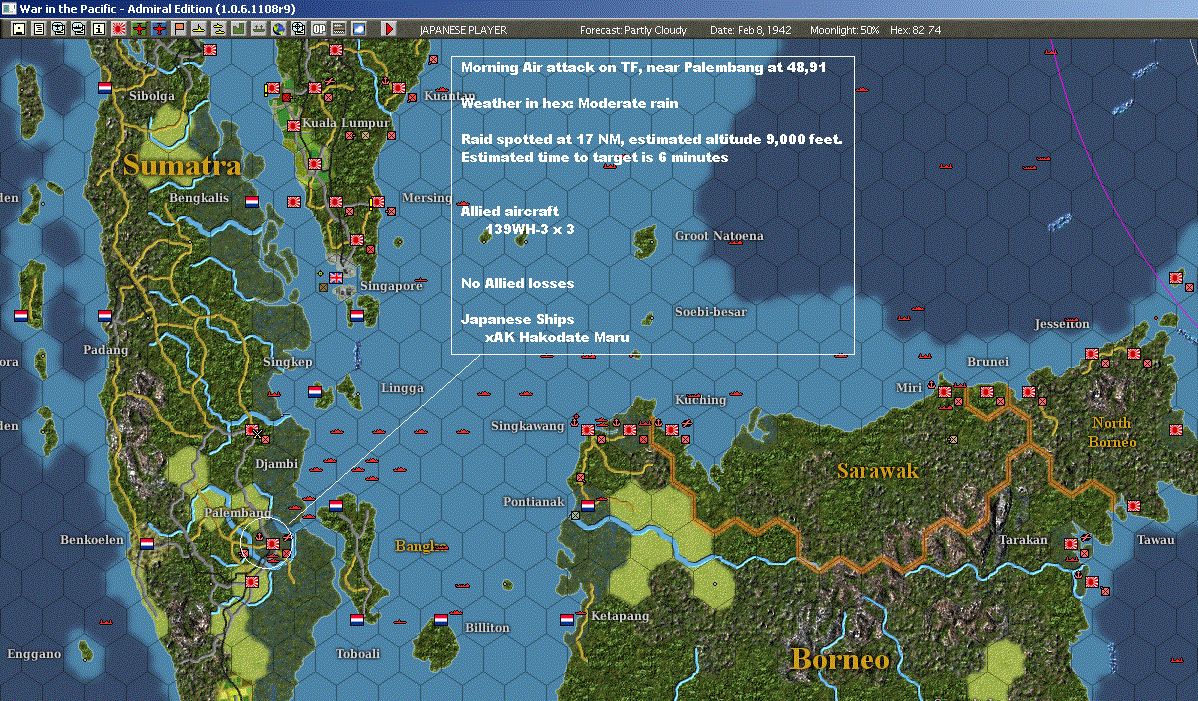
Task: Select the Japanese base icon at Singkawang
Action: click(x=588, y=430)
